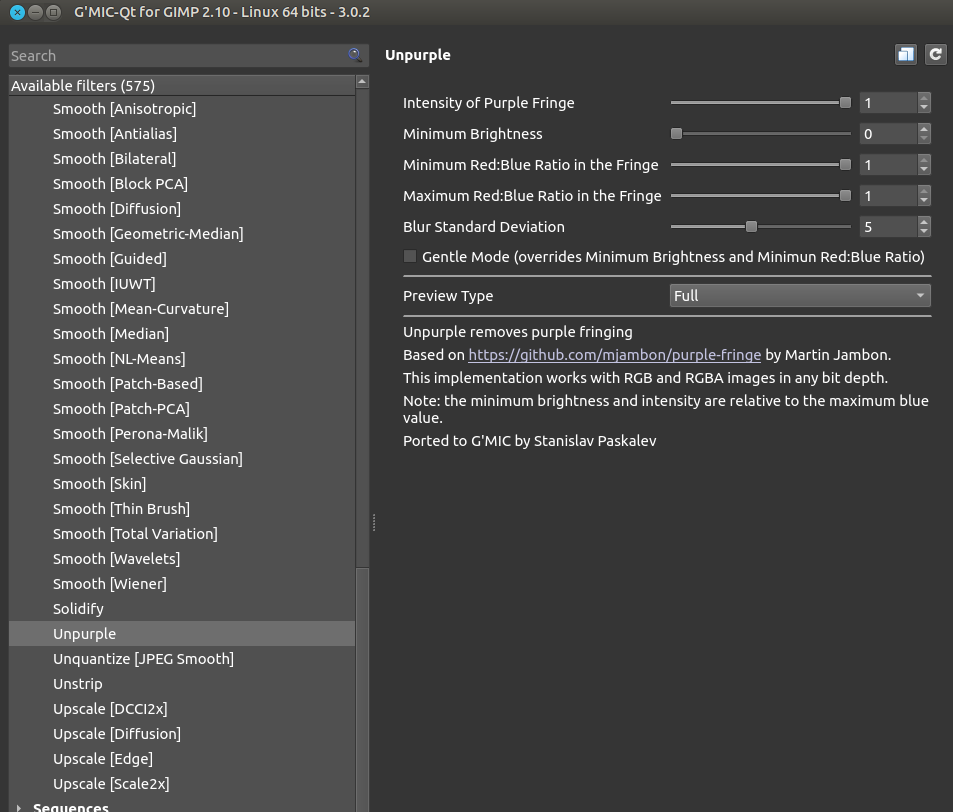Select the Smooth [Wiener] filter
Image resolution: width=953 pixels, height=812 pixels.
coord(182,583)
